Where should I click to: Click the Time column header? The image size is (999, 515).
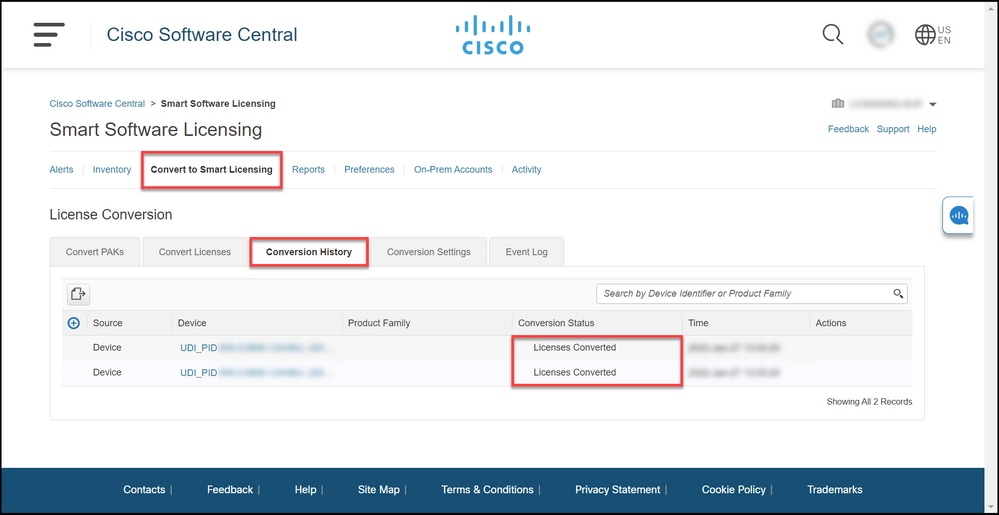tap(698, 323)
